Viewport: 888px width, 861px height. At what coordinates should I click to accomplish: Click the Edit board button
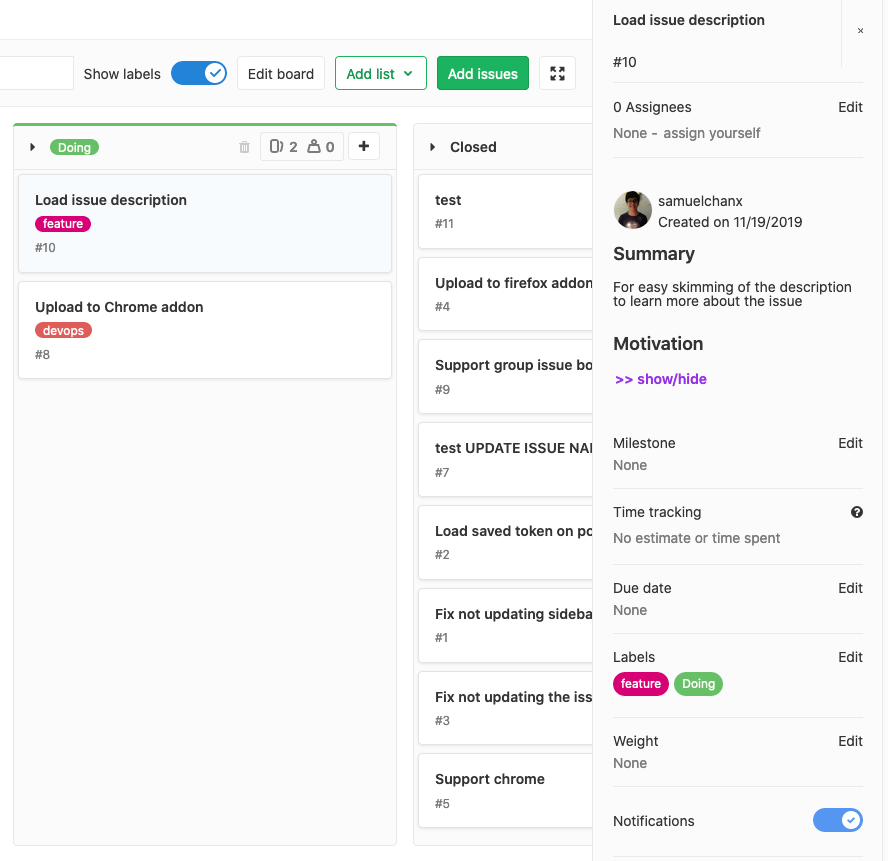pyautogui.click(x=281, y=73)
